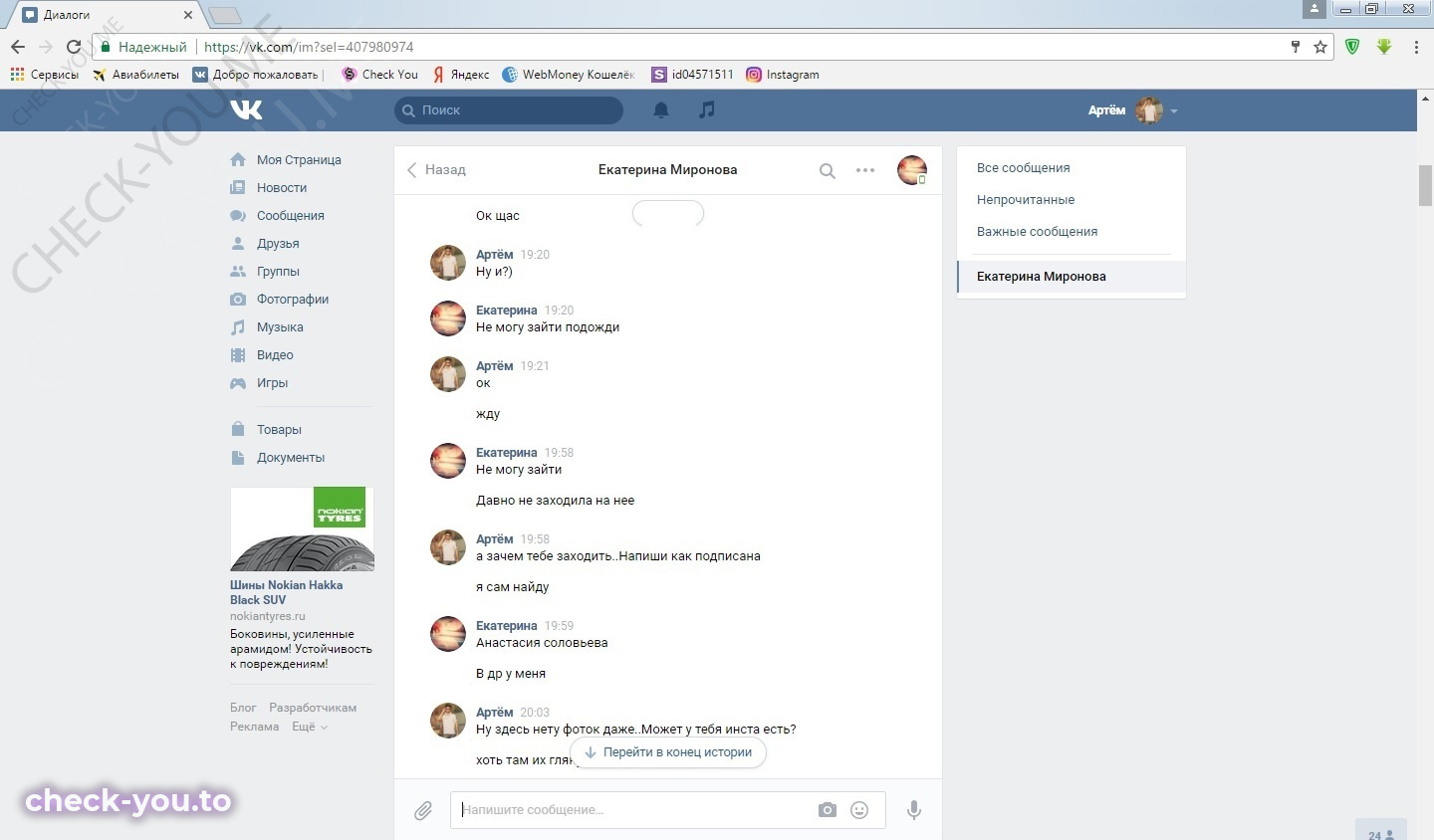The width and height of the screenshot is (1434, 840).
Task: Bookmark this page with the star icon
Action: click(1320, 47)
